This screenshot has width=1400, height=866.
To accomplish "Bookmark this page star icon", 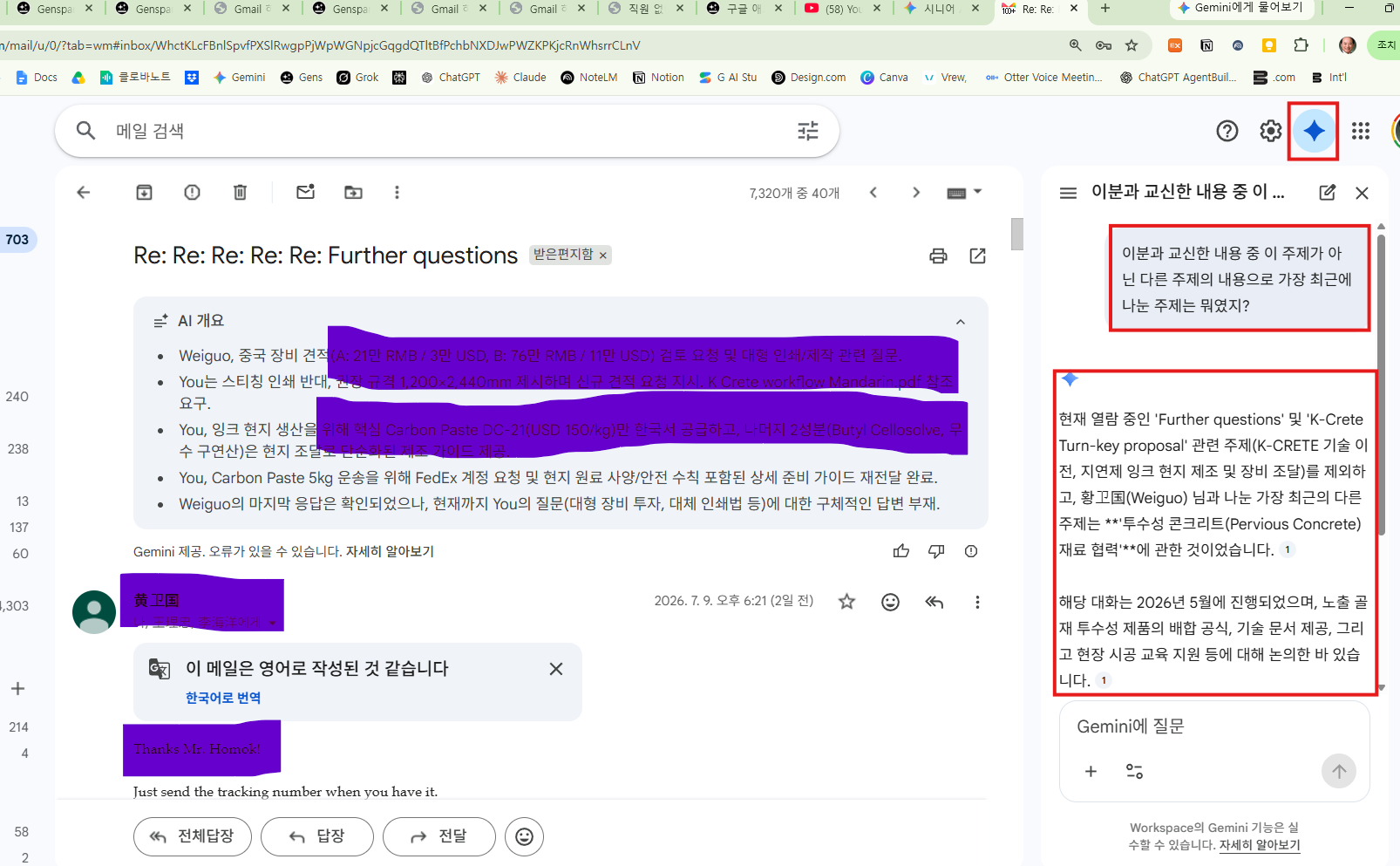I will click(1132, 45).
